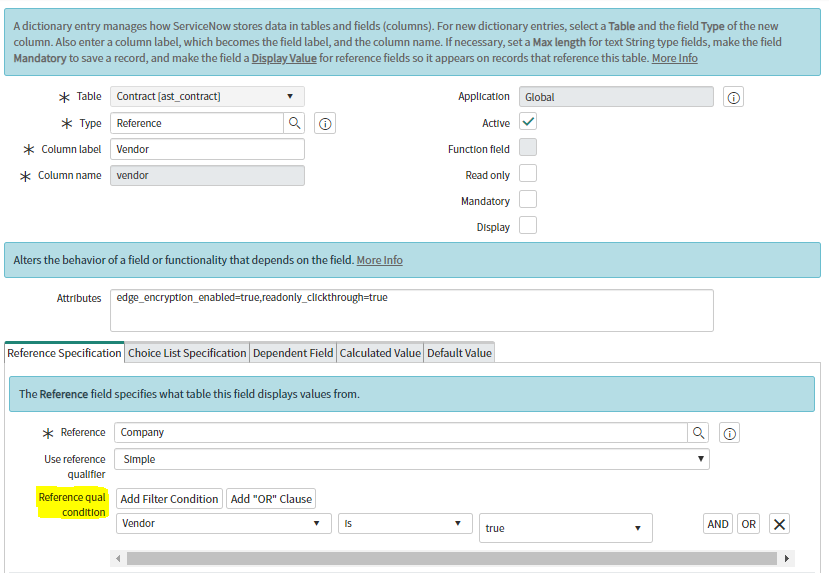
Task: Click the Reference field search magnifier icon
Action: [699, 433]
